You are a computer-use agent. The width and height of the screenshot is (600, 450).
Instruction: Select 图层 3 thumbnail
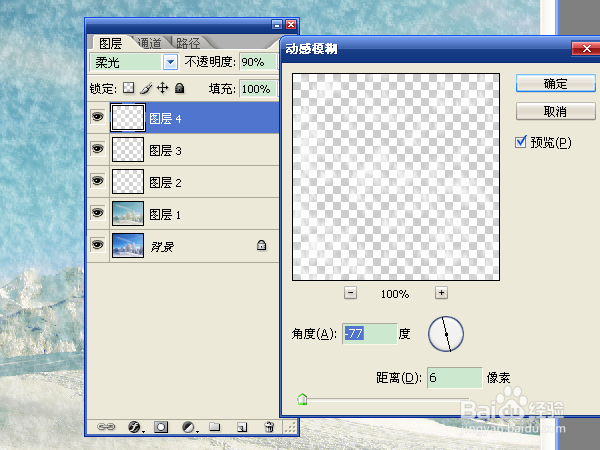tap(128, 149)
